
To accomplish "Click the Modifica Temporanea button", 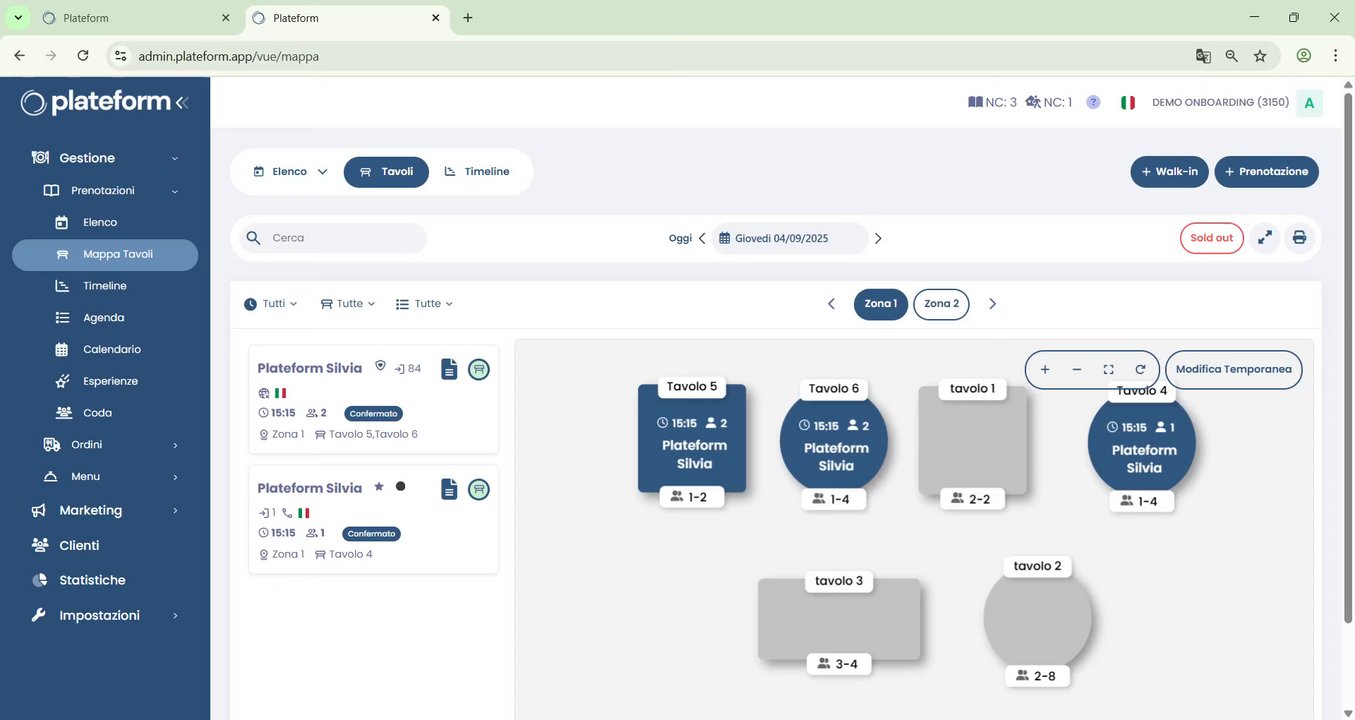I will point(1233,369).
